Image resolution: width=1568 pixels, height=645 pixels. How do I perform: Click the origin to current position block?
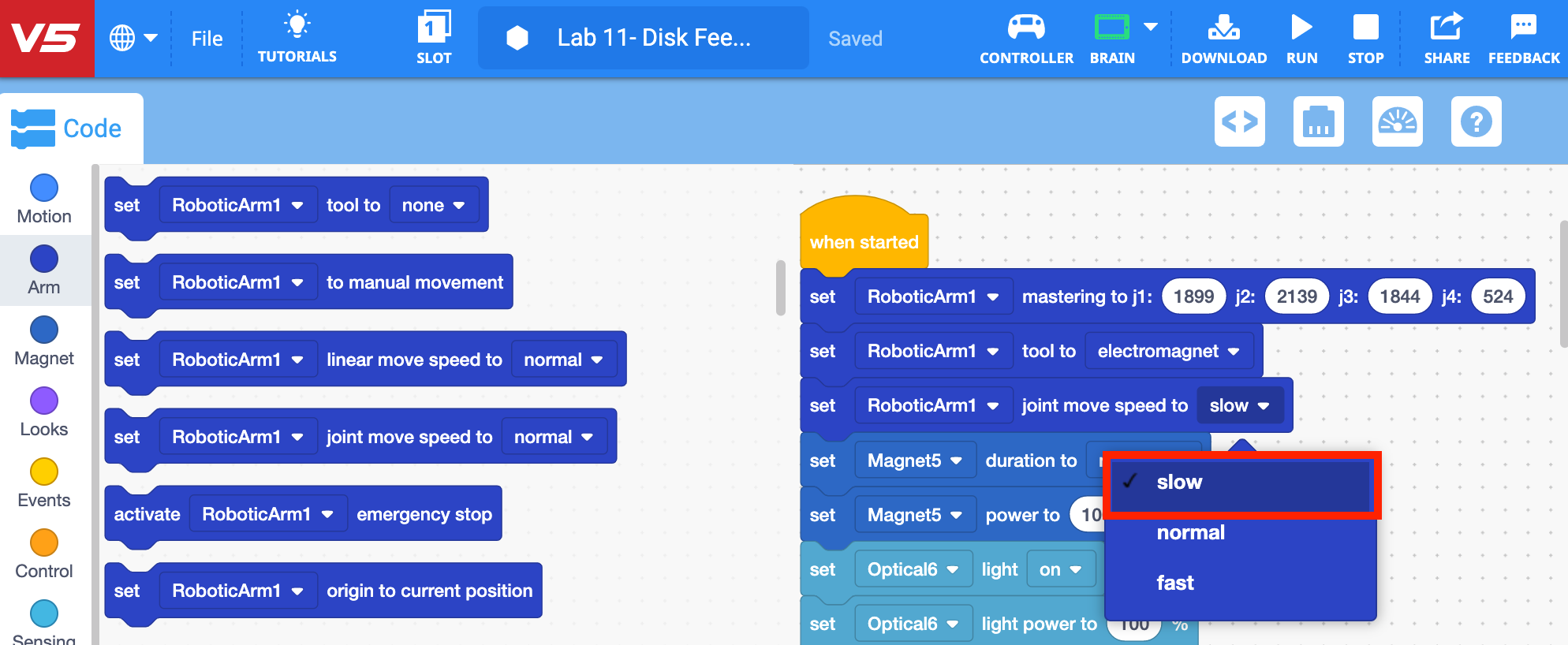[430, 591]
